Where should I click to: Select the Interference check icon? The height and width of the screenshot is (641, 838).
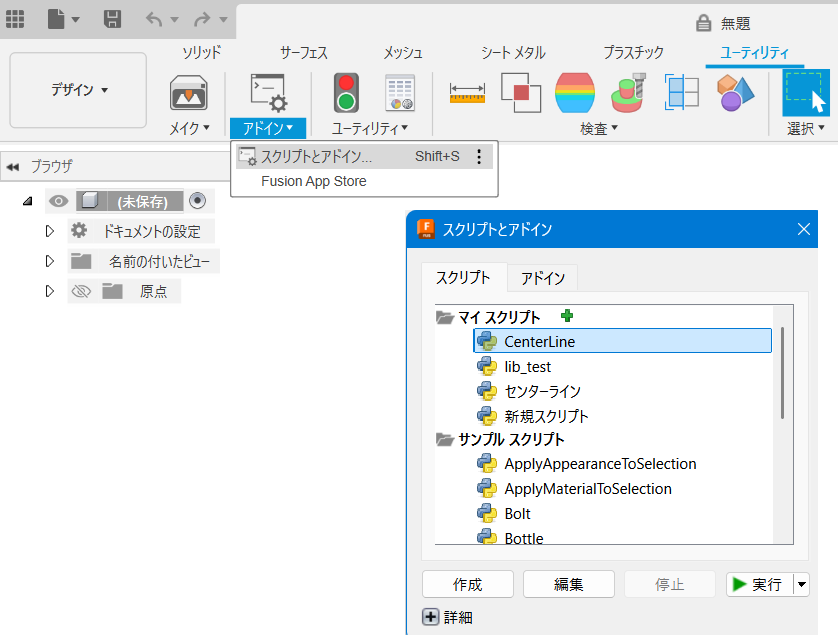521,93
